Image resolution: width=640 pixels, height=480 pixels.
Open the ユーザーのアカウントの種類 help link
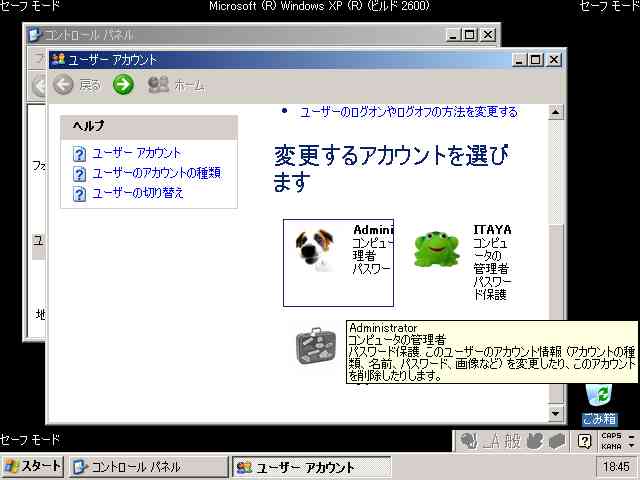click(x=156, y=173)
